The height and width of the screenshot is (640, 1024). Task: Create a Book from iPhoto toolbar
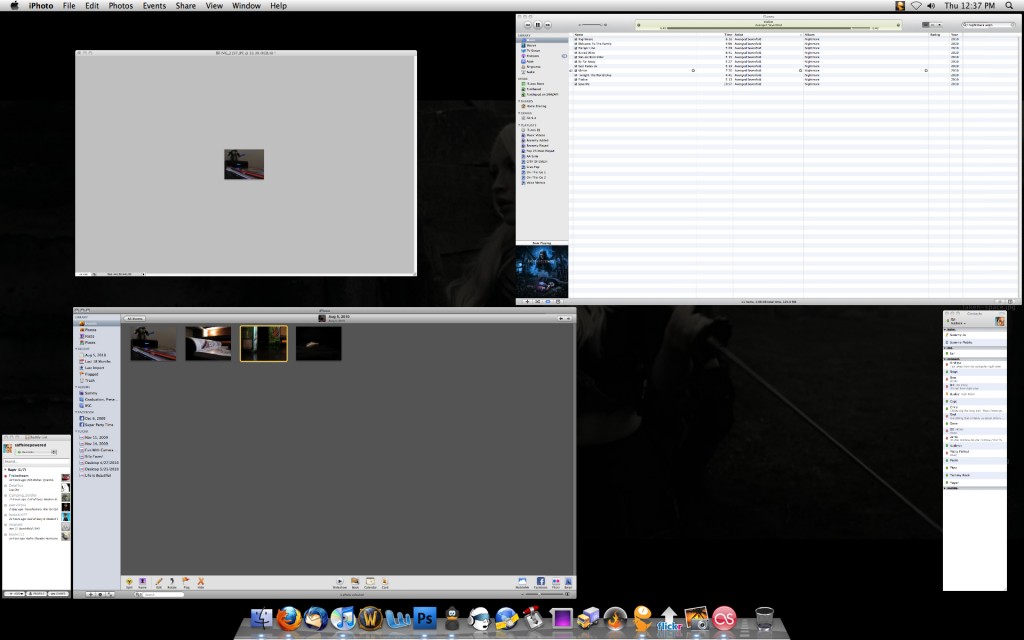pyautogui.click(x=355, y=582)
